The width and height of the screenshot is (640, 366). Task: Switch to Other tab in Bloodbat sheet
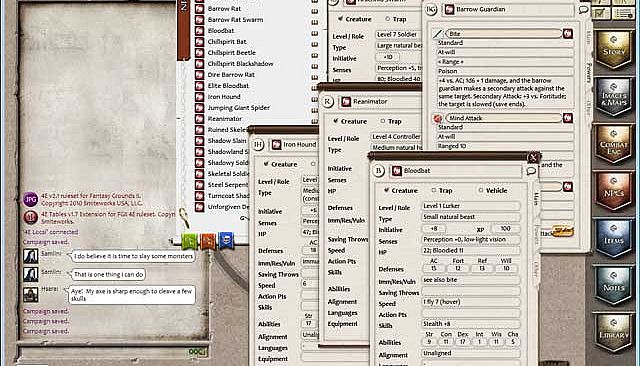[536, 269]
